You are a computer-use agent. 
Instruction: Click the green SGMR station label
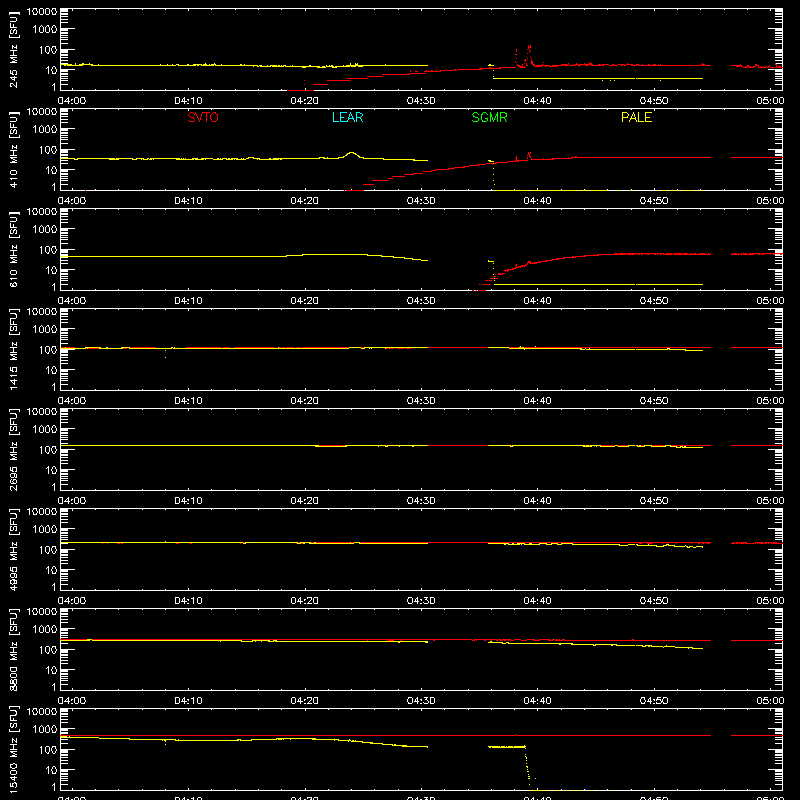pos(489,117)
